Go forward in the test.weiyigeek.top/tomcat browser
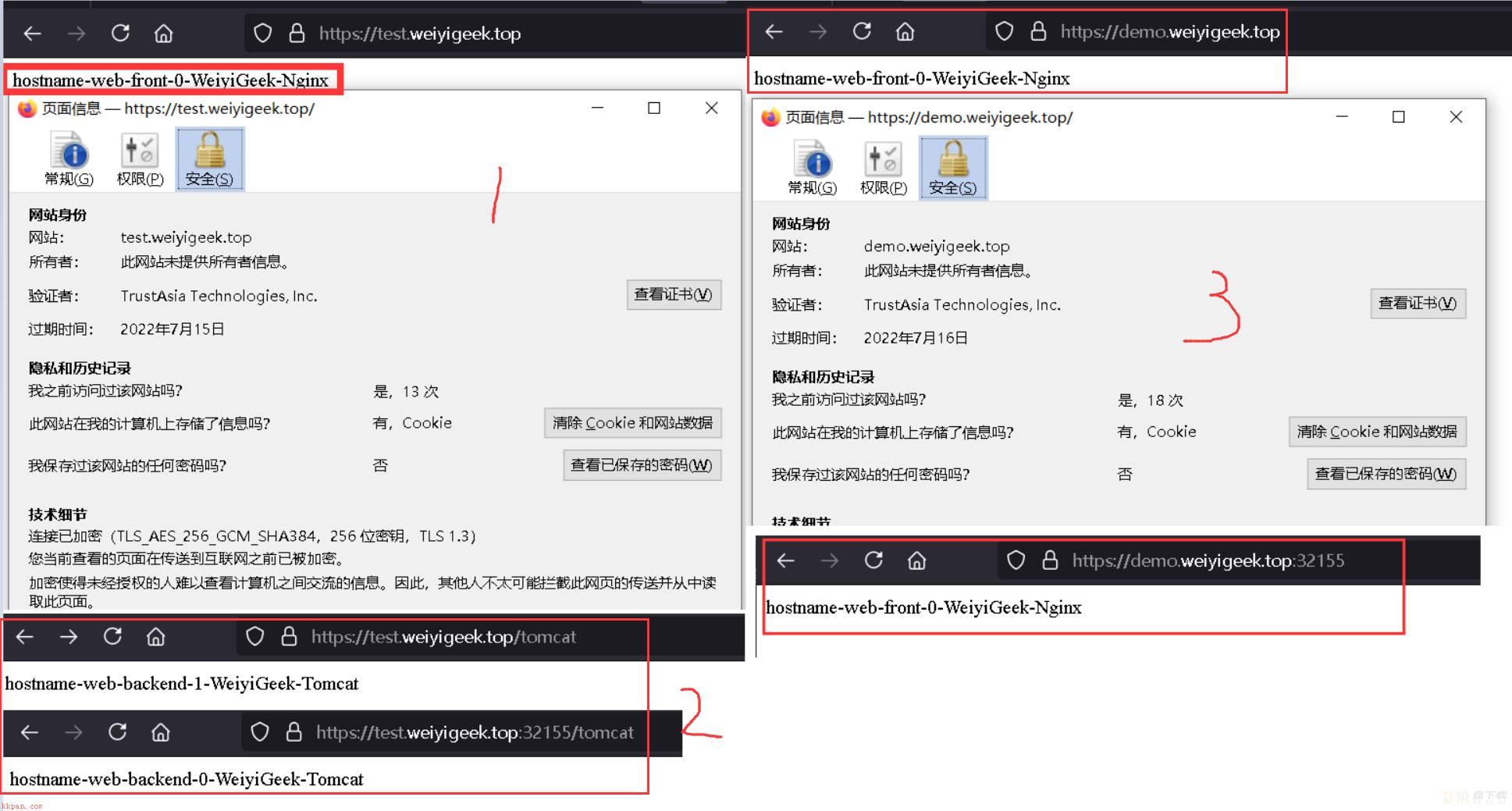Viewport: 1512px width, 811px height. (x=69, y=637)
